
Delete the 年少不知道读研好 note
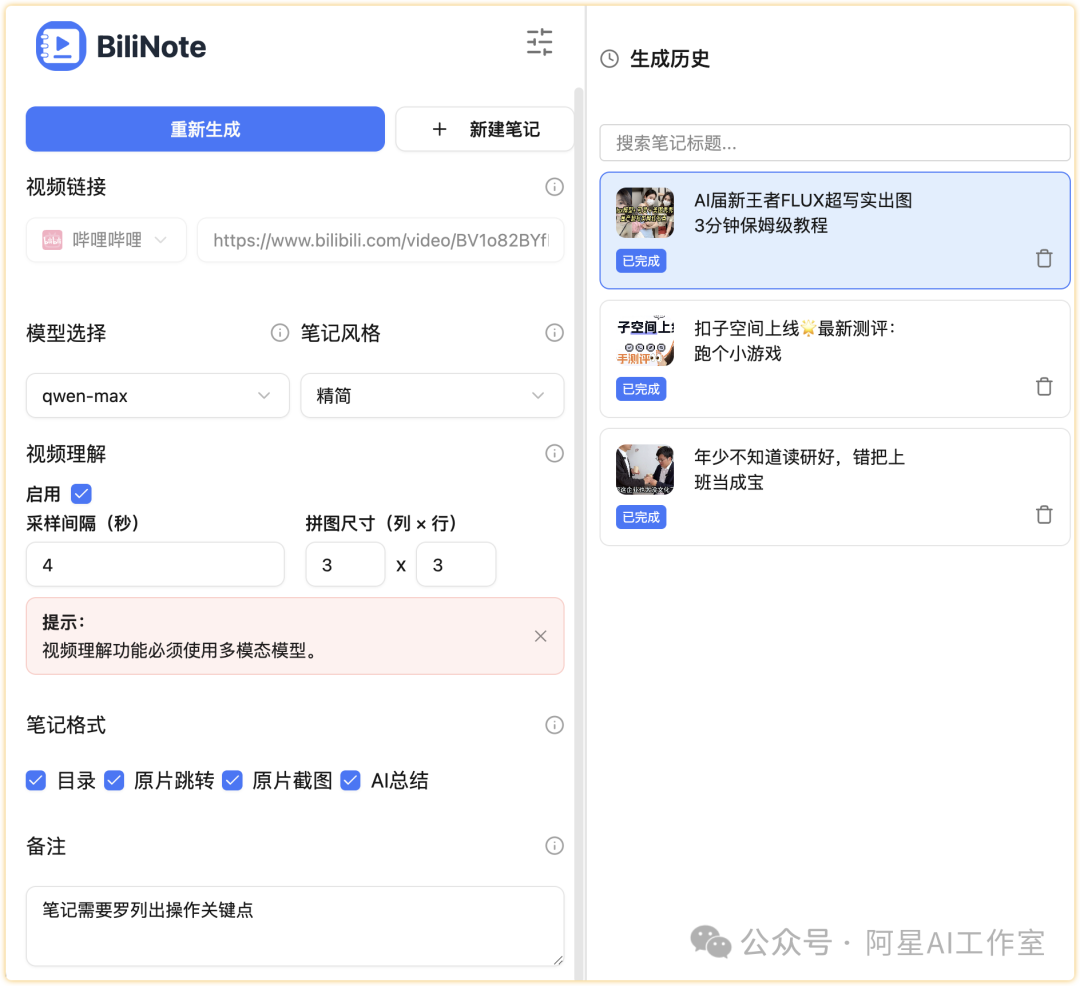[x=1044, y=514]
